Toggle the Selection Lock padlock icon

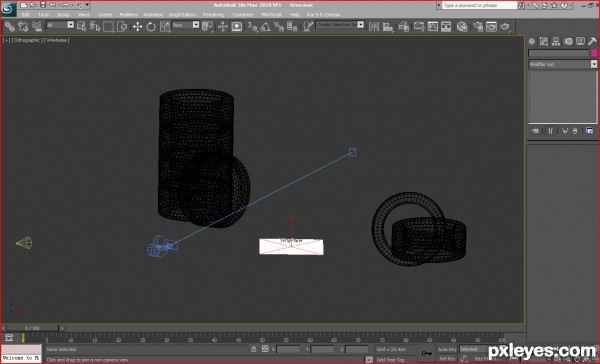[253, 349]
